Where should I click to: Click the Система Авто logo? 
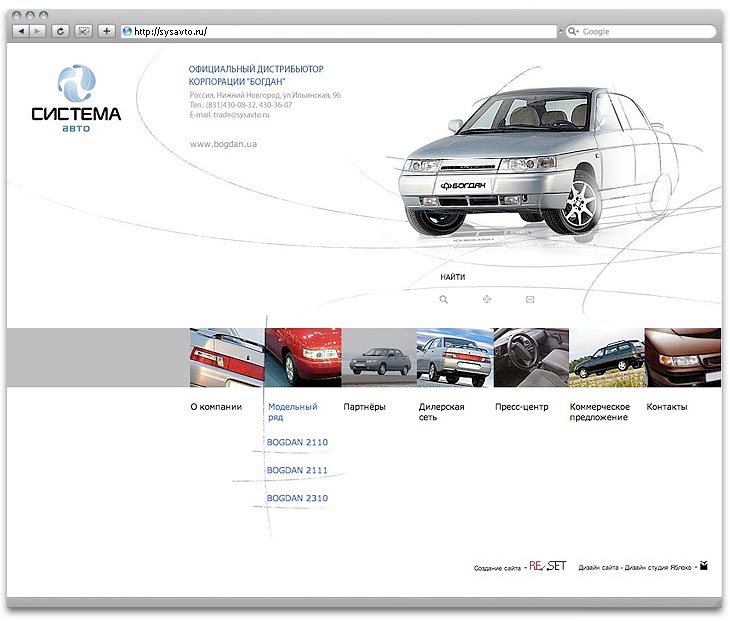(76, 98)
